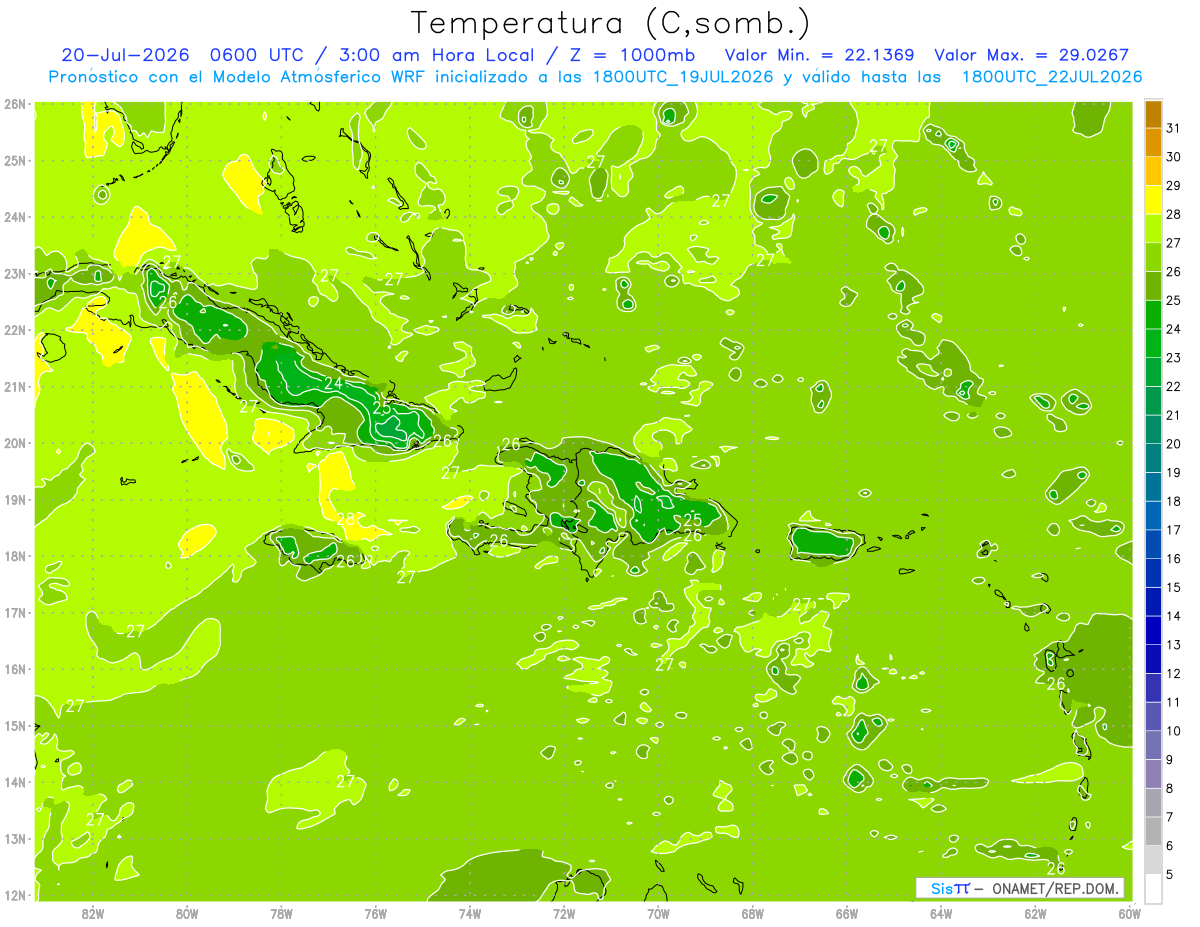Click the "60W" longitude axis label
Viewport: 1200px width, 927px height.
coord(1128,913)
